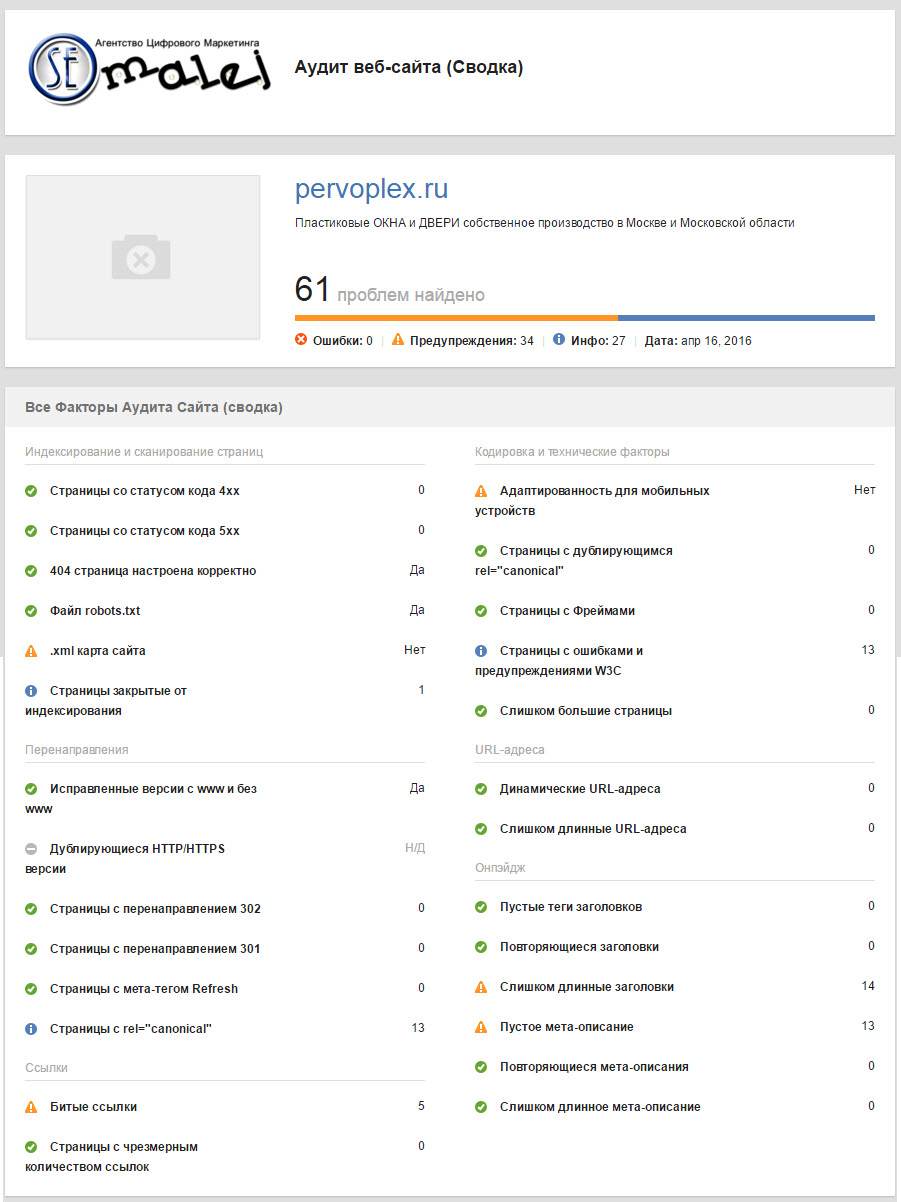Image resolution: width=901 pixels, height=1202 pixels.
Task: Click the Нет value for mobile adaptation
Action: [865, 490]
